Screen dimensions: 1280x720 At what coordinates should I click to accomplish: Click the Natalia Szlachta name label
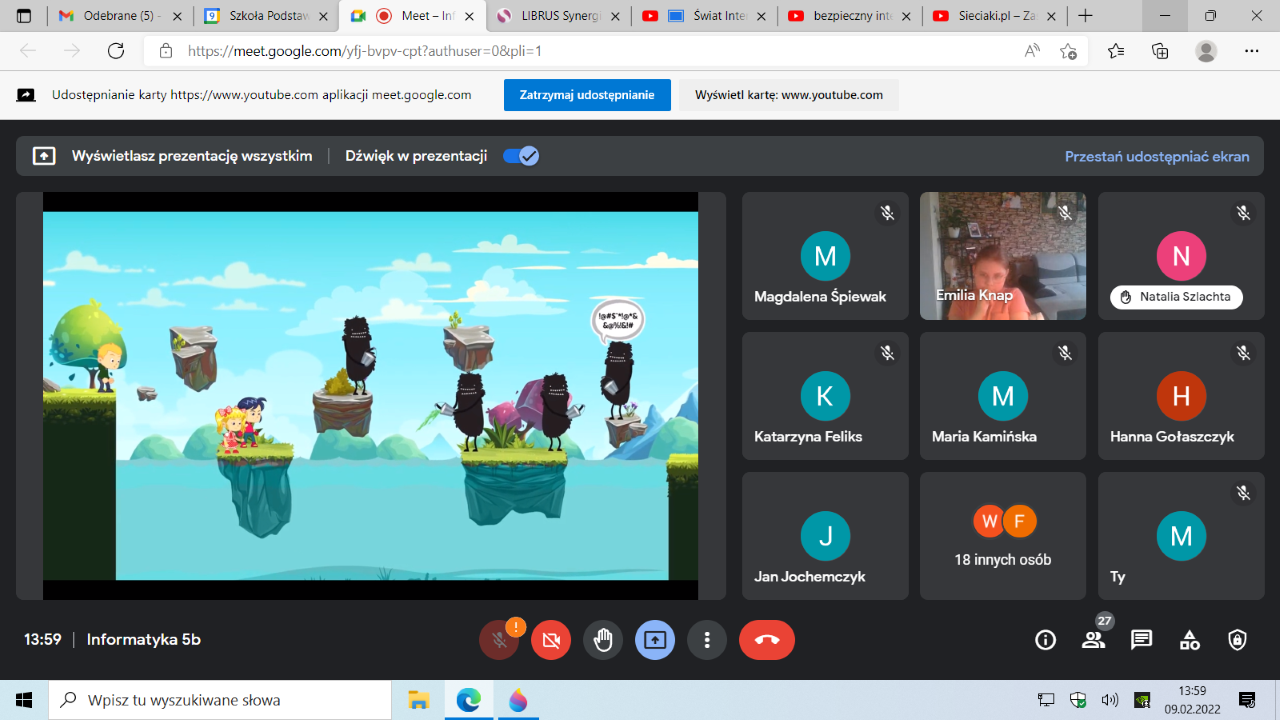[1177, 297]
